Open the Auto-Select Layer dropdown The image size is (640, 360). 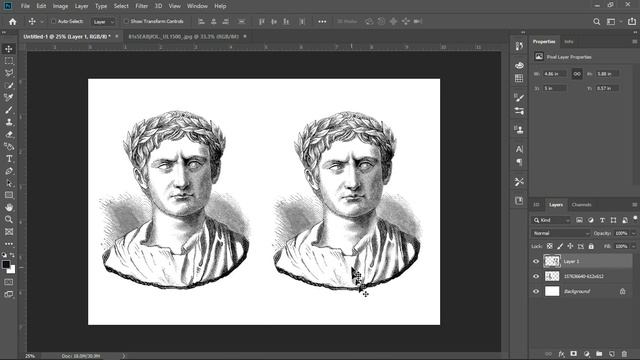[103, 22]
